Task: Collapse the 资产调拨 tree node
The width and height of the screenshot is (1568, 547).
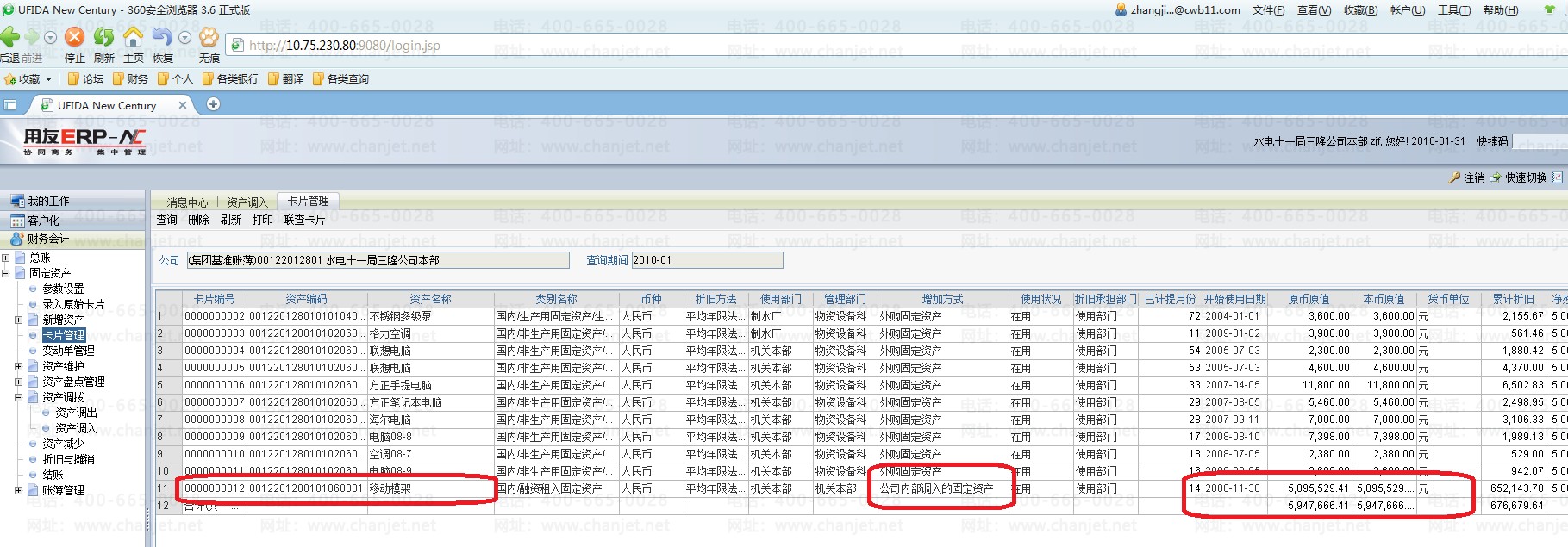Action: tap(19, 397)
